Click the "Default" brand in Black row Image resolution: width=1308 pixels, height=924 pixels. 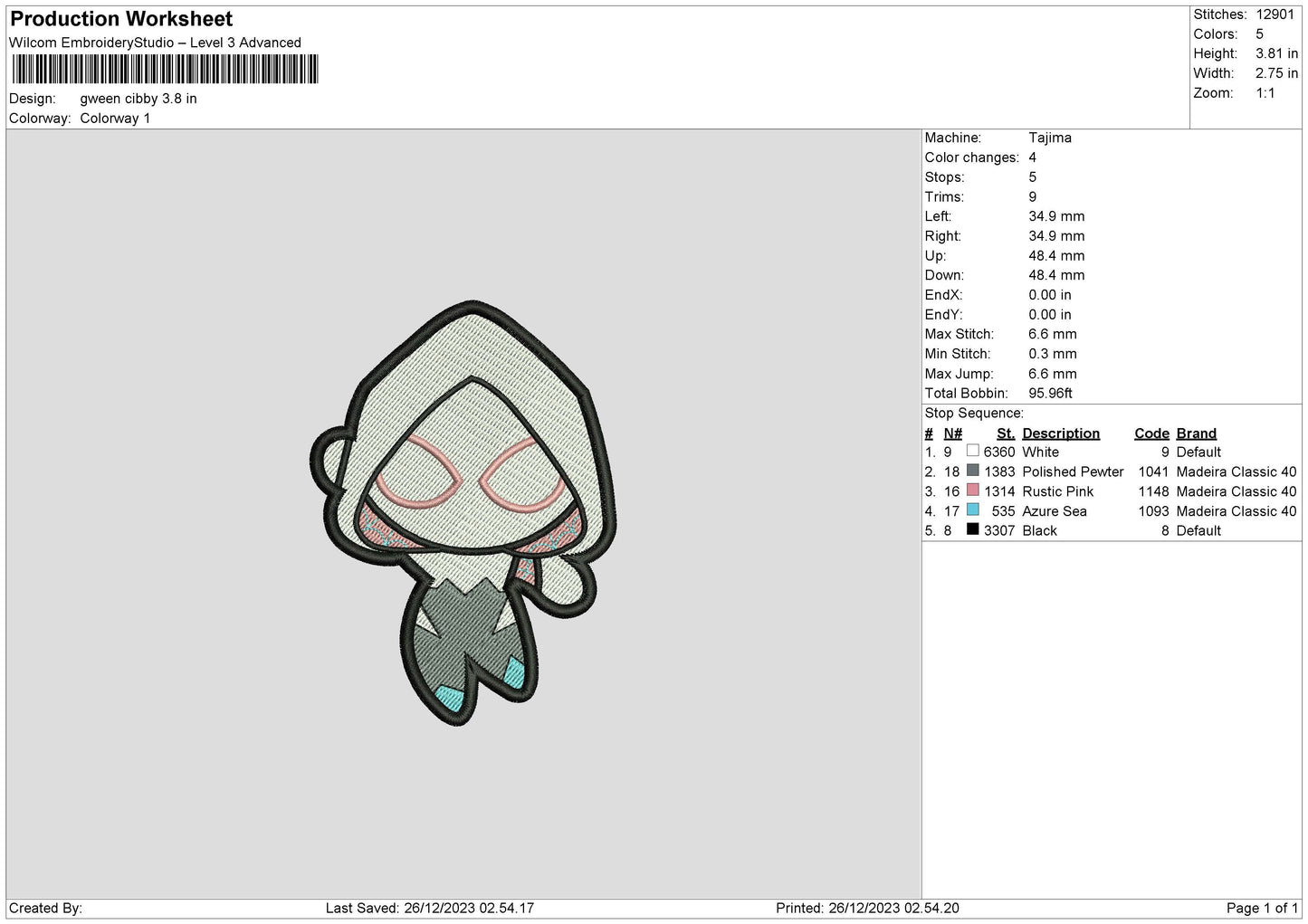pos(1198,530)
